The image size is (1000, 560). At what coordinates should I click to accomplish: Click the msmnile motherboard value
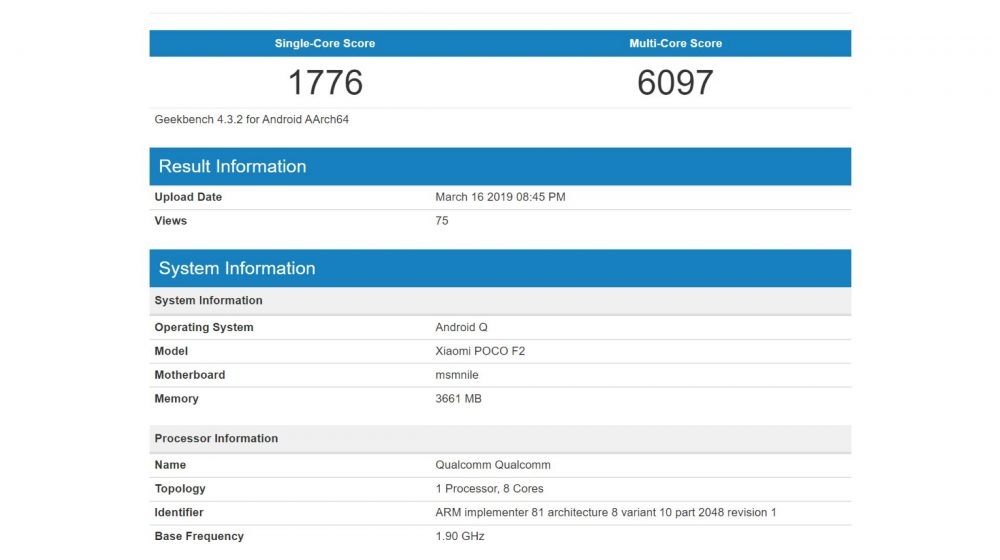click(458, 376)
